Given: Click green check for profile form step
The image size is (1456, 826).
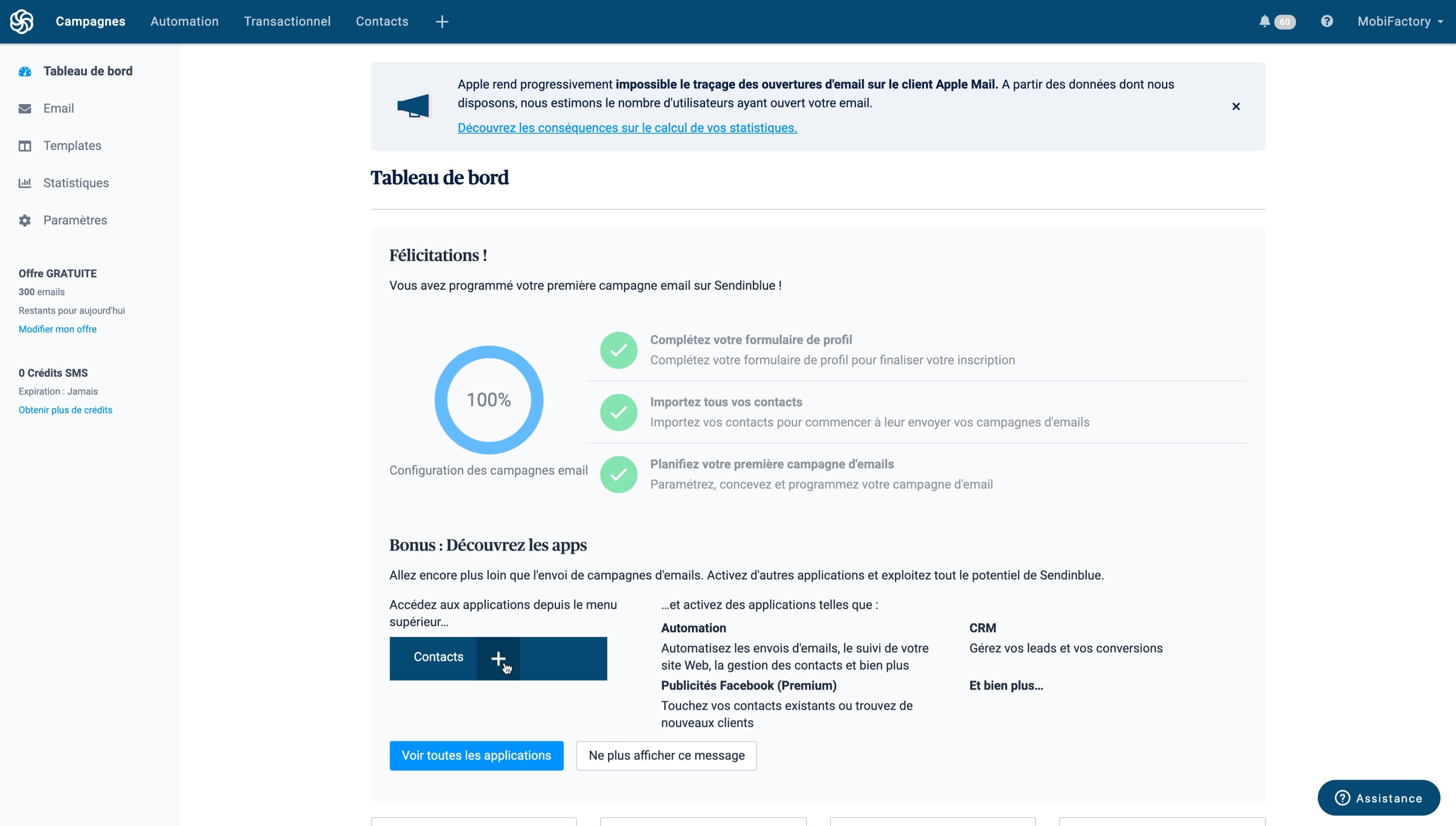Looking at the screenshot, I should (x=618, y=350).
